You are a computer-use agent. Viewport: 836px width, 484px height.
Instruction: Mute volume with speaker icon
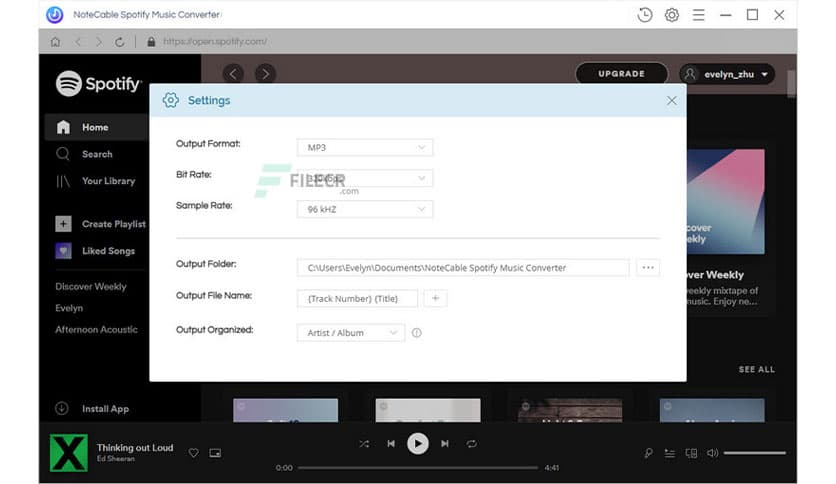(712, 453)
